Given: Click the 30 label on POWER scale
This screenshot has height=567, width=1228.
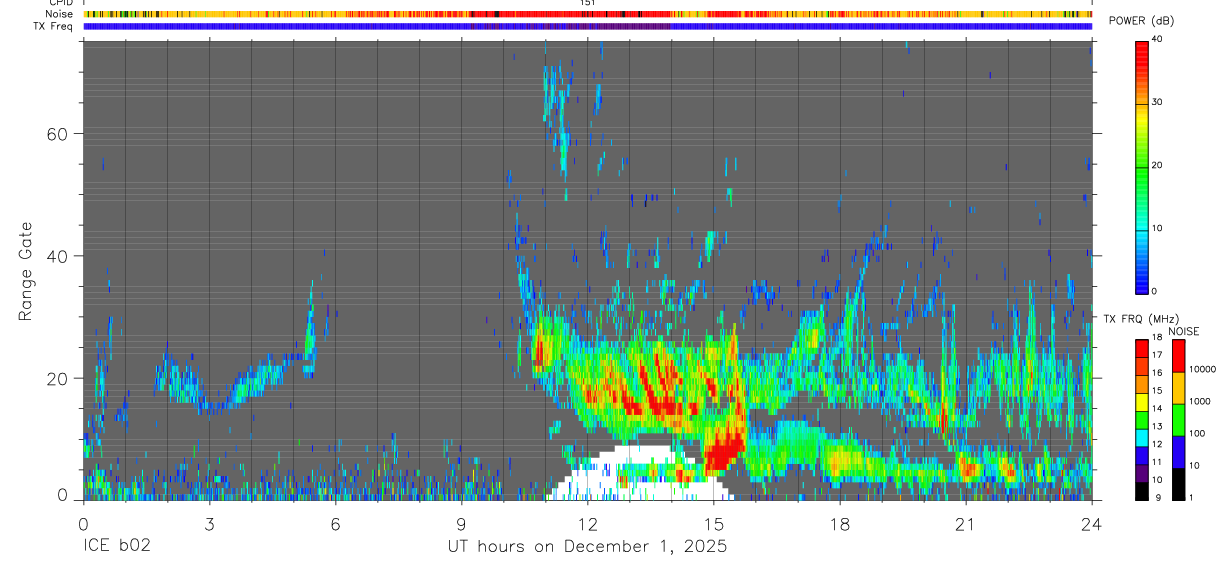Looking at the screenshot, I should point(1157,102).
